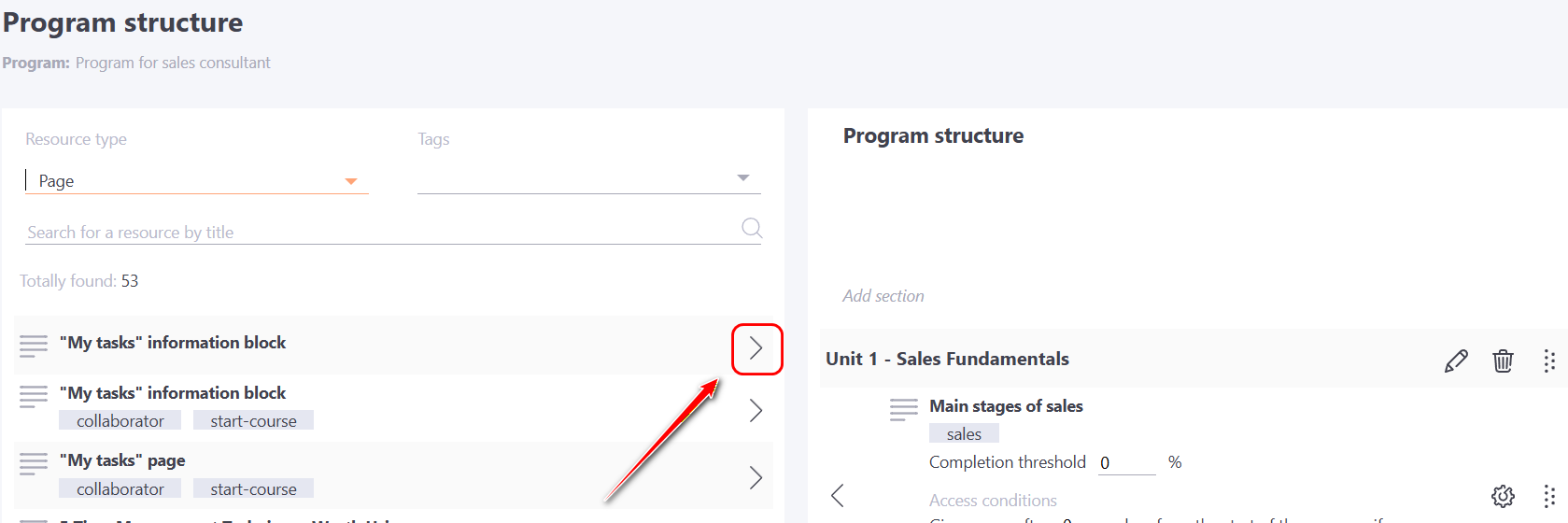Delete Unit 1 using trash icon
Screen dimensions: 1568x523
(1503, 360)
